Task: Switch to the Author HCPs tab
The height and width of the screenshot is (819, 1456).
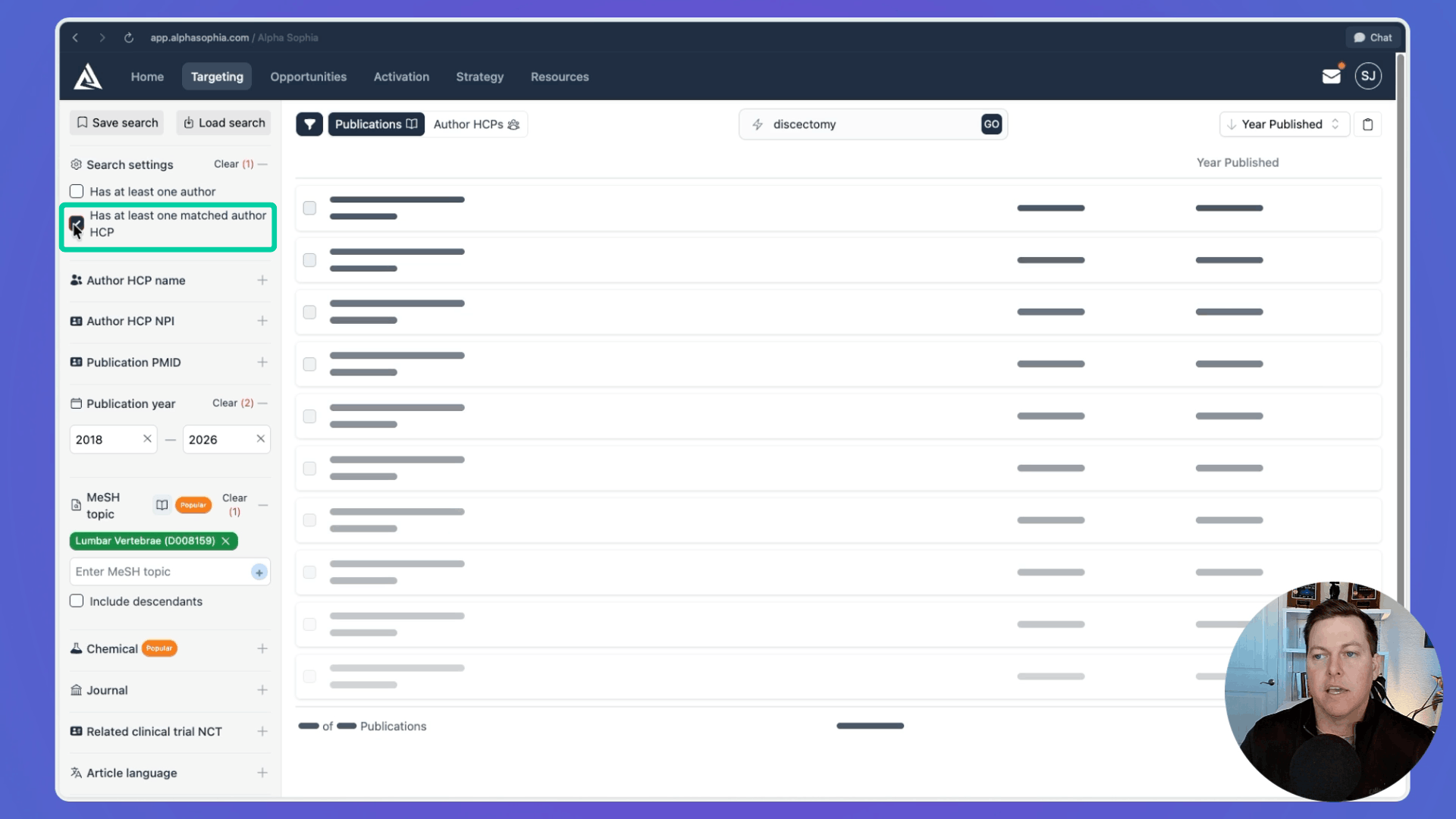Action: [476, 124]
